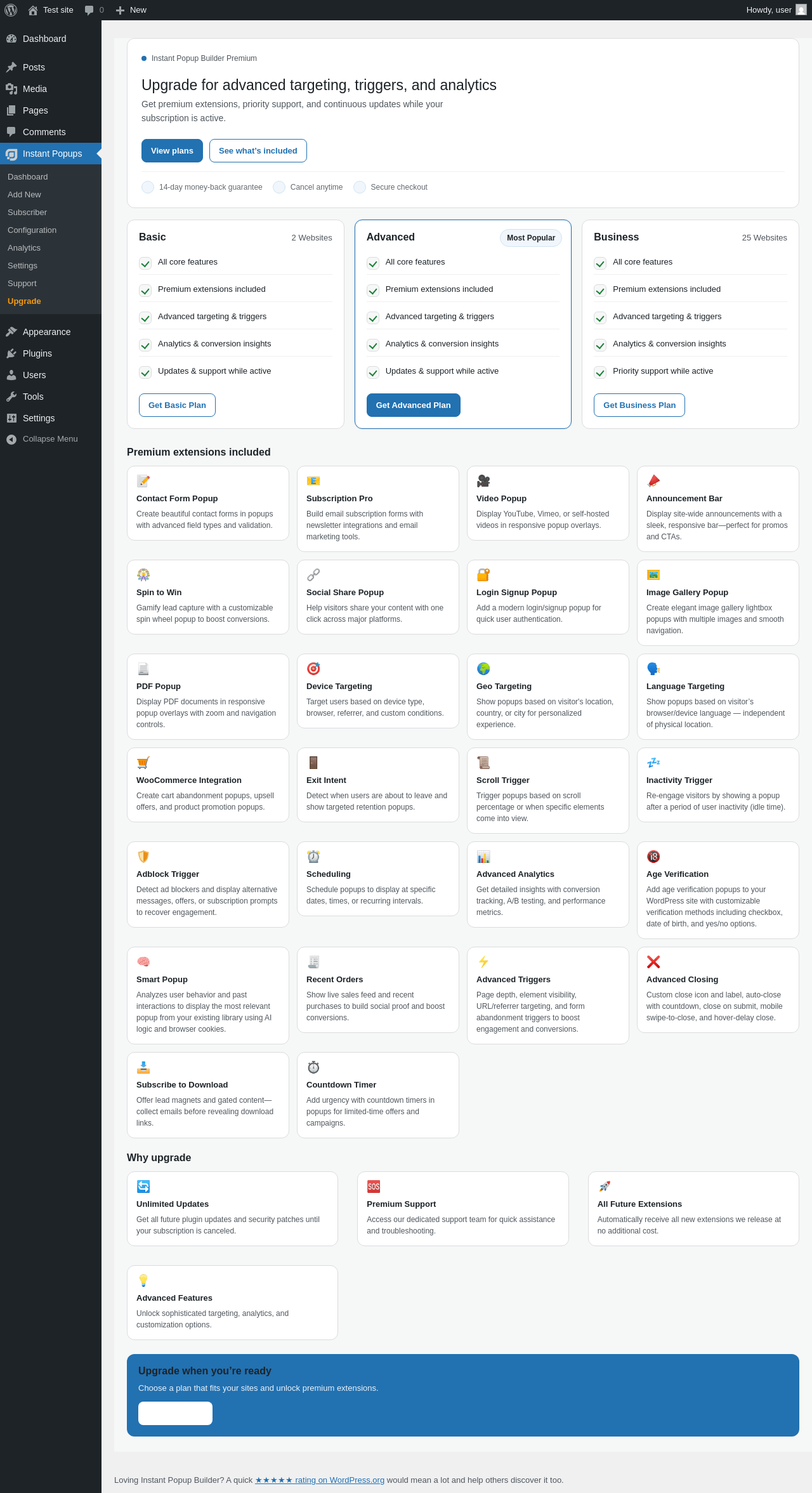
Task: Click the Advanced Closing red X icon
Action: [x=653, y=962]
